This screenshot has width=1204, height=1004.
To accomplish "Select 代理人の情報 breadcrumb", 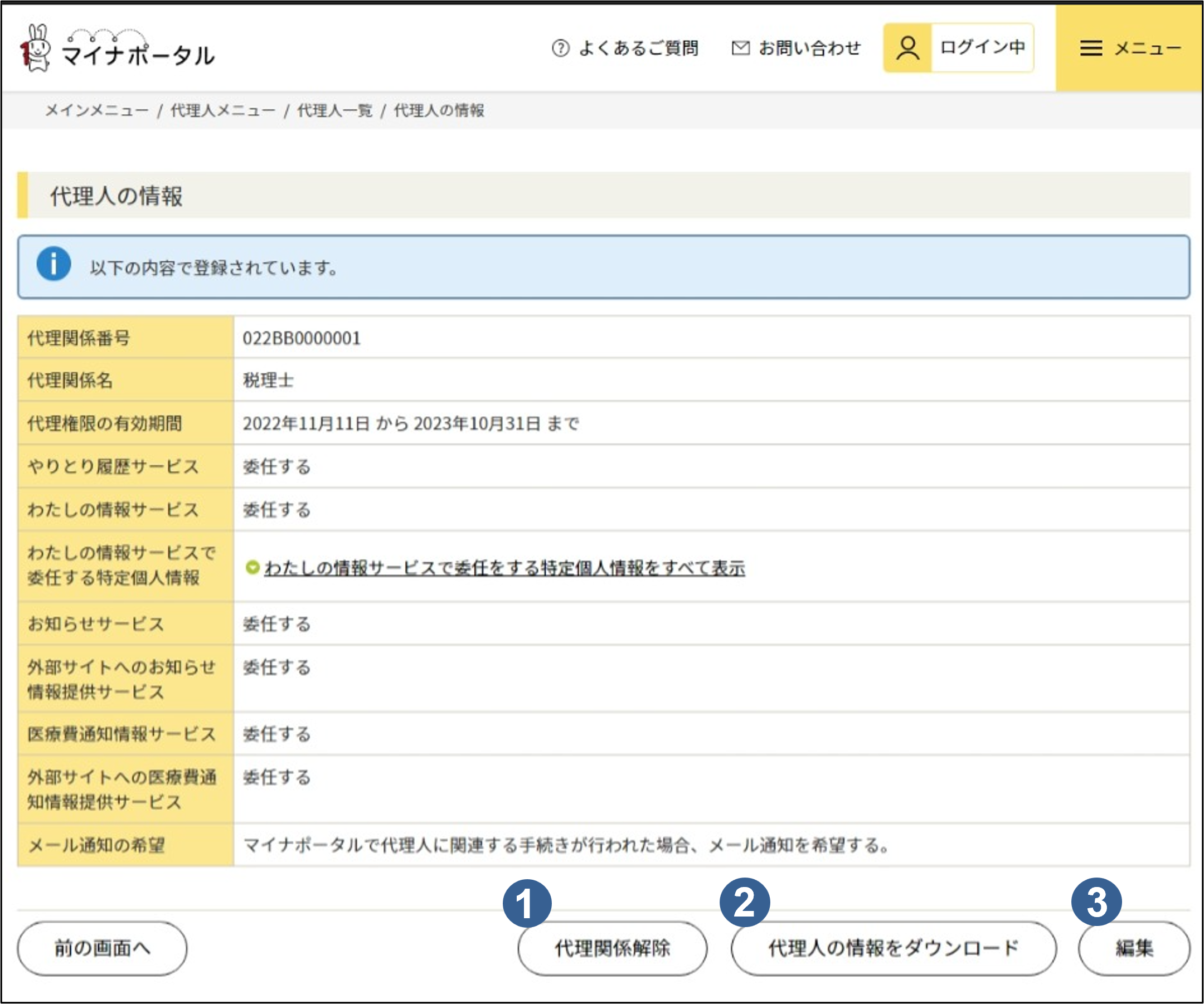I will click(x=439, y=110).
